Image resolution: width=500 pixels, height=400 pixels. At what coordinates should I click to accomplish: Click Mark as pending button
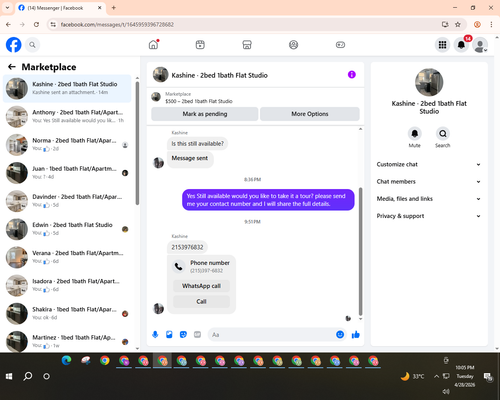point(205,114)
